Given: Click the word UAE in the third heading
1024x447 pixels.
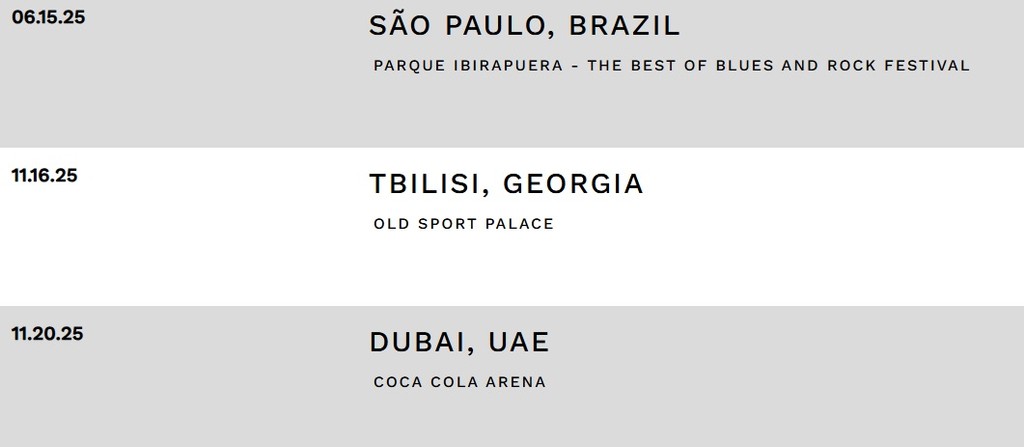Looking at the screenshot, I should click(519, 342).
